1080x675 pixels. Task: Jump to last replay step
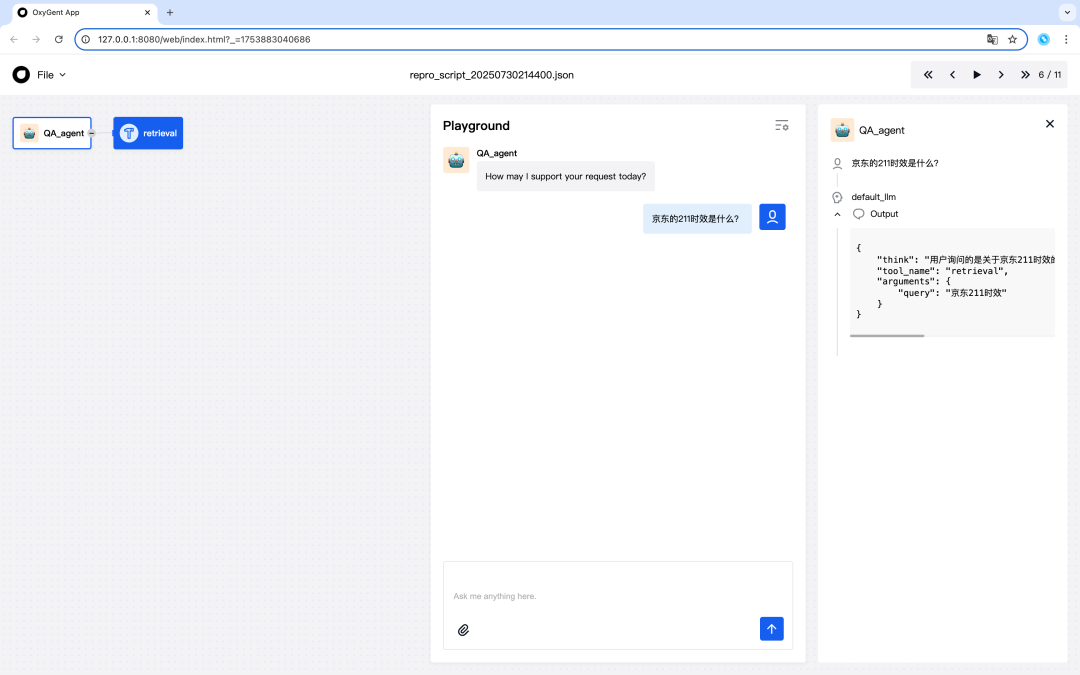click(x=1025, y=74)
